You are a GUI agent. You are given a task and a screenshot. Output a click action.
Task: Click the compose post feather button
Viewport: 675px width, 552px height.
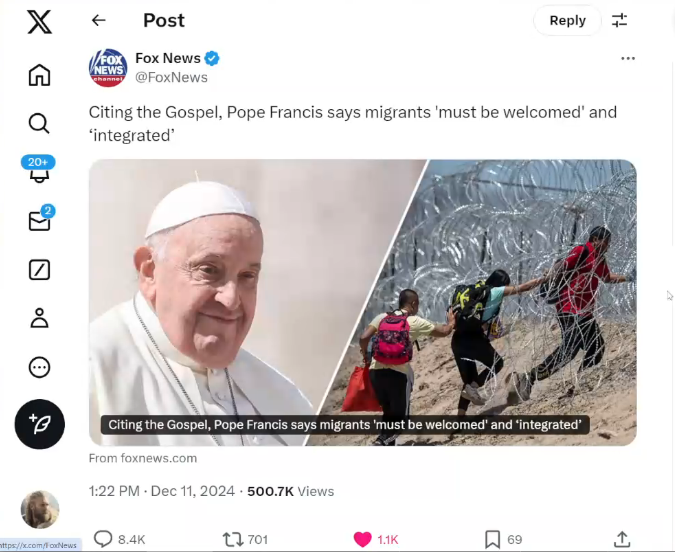(x=40, y=424)
